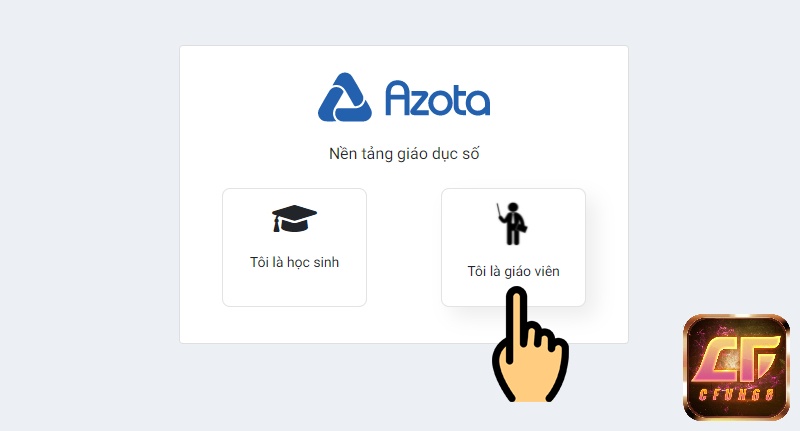This screenshot has height=431, width=800.
Task: Click the "Nền tảng giáo dục số" tagline
Action: [x=404, y=154]
